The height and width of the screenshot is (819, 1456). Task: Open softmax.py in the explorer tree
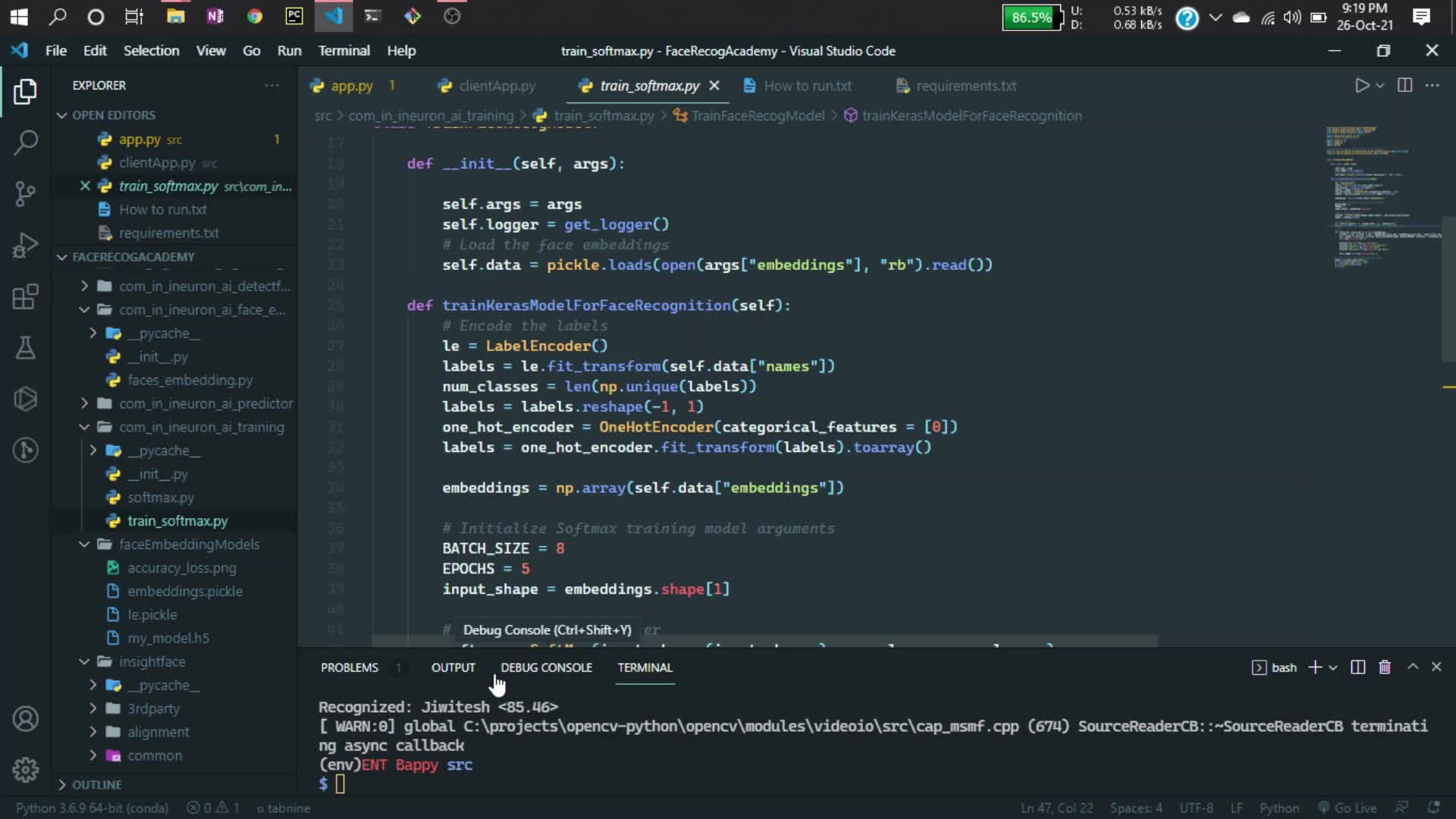161,497
